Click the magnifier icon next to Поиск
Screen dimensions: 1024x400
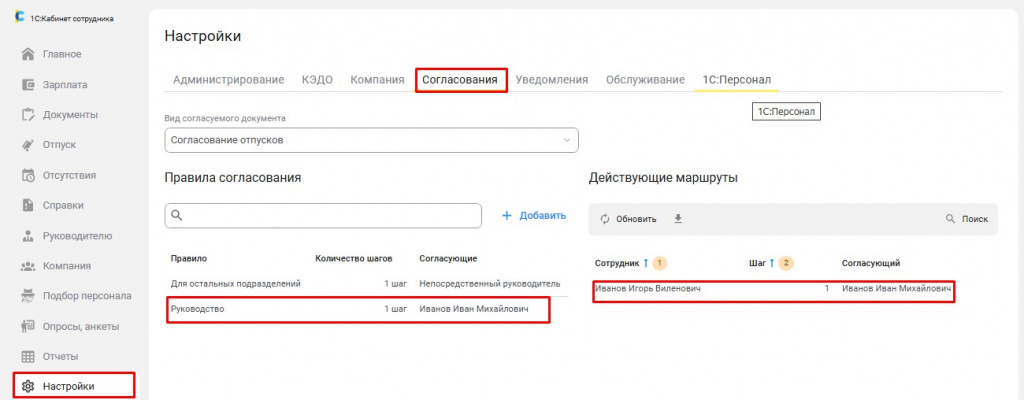pyautogui.click(x=950, y=219)
